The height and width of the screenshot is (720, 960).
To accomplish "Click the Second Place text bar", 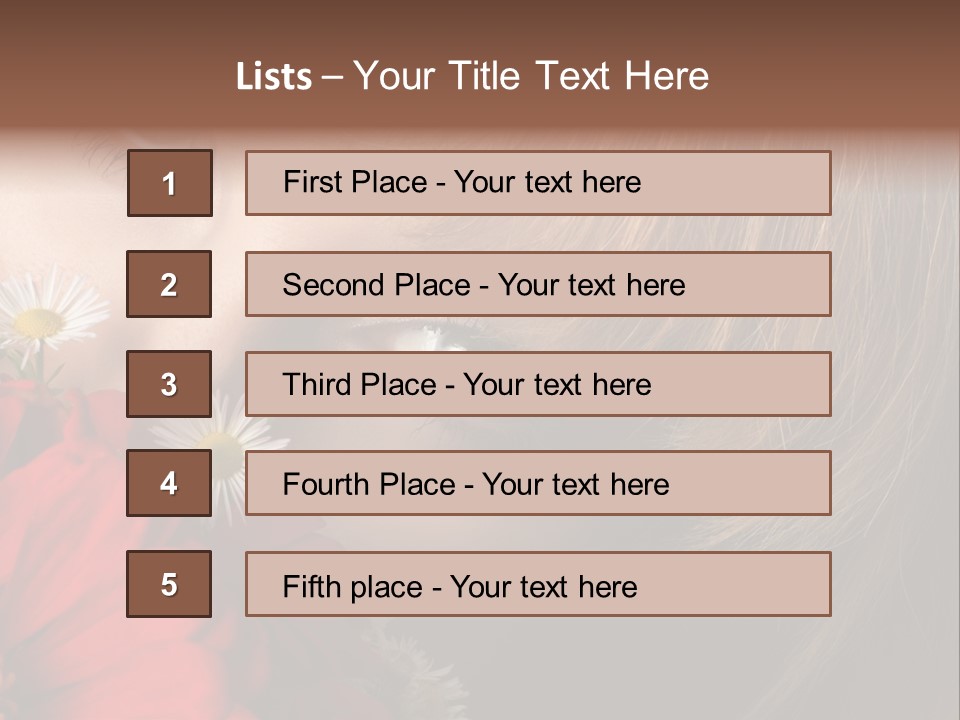I will 538,284.
